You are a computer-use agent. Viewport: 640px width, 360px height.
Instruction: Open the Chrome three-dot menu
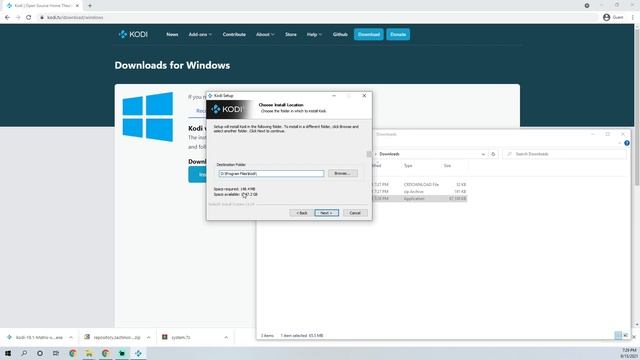(633, 17)
